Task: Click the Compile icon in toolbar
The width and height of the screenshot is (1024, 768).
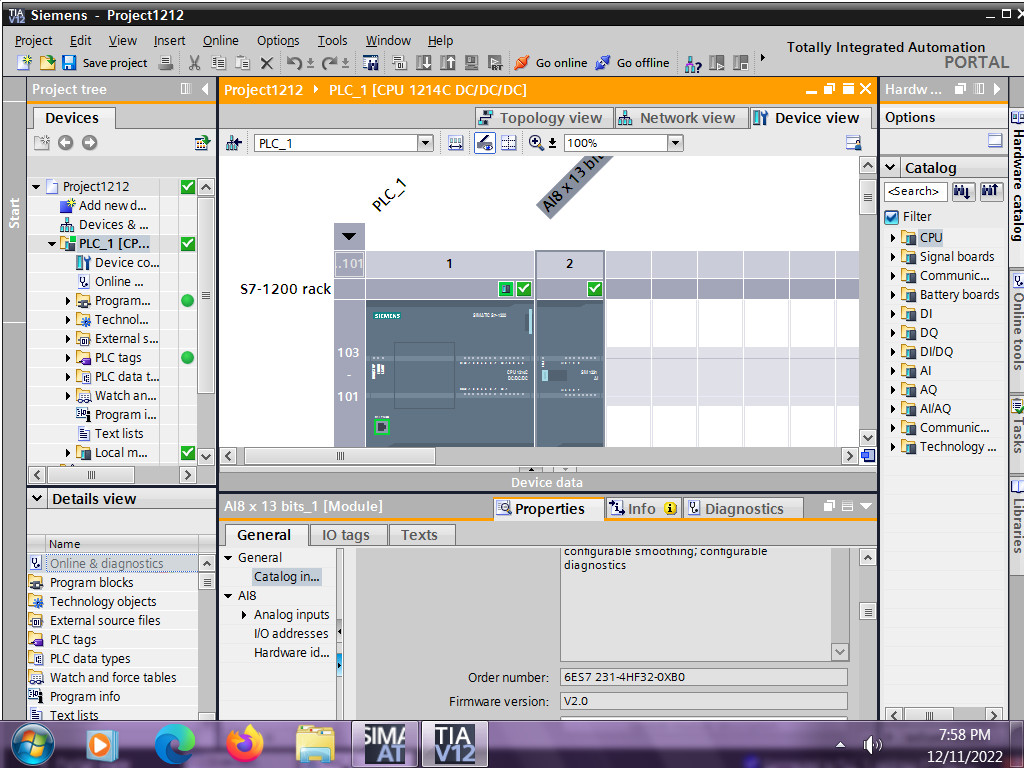Action: [399, 63]
